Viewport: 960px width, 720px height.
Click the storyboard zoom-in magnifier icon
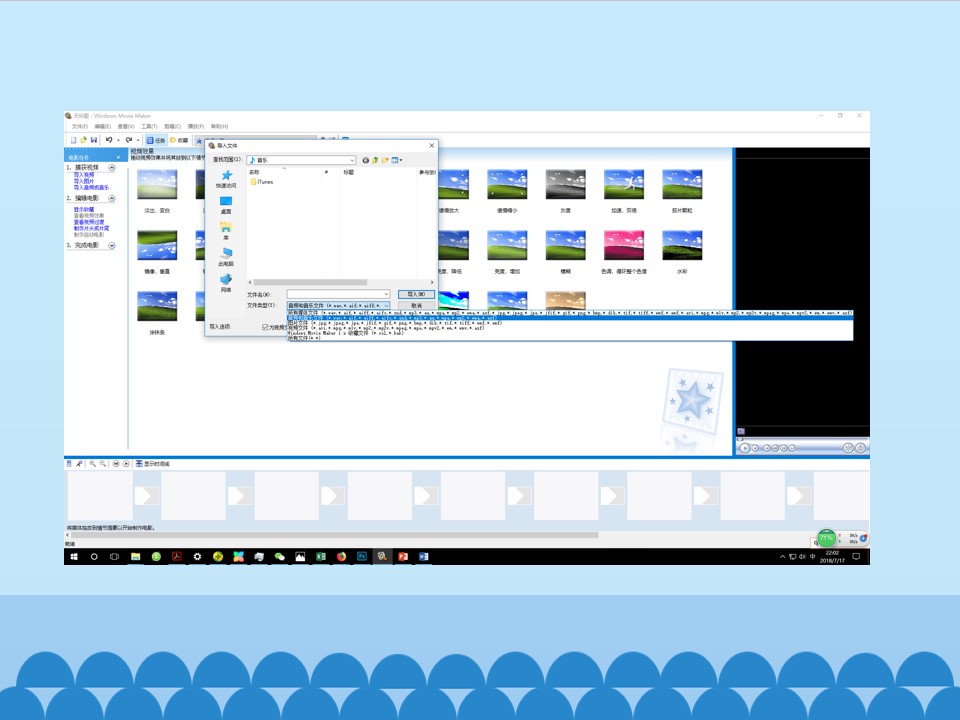pyautogui.click(x=93, y=464)
